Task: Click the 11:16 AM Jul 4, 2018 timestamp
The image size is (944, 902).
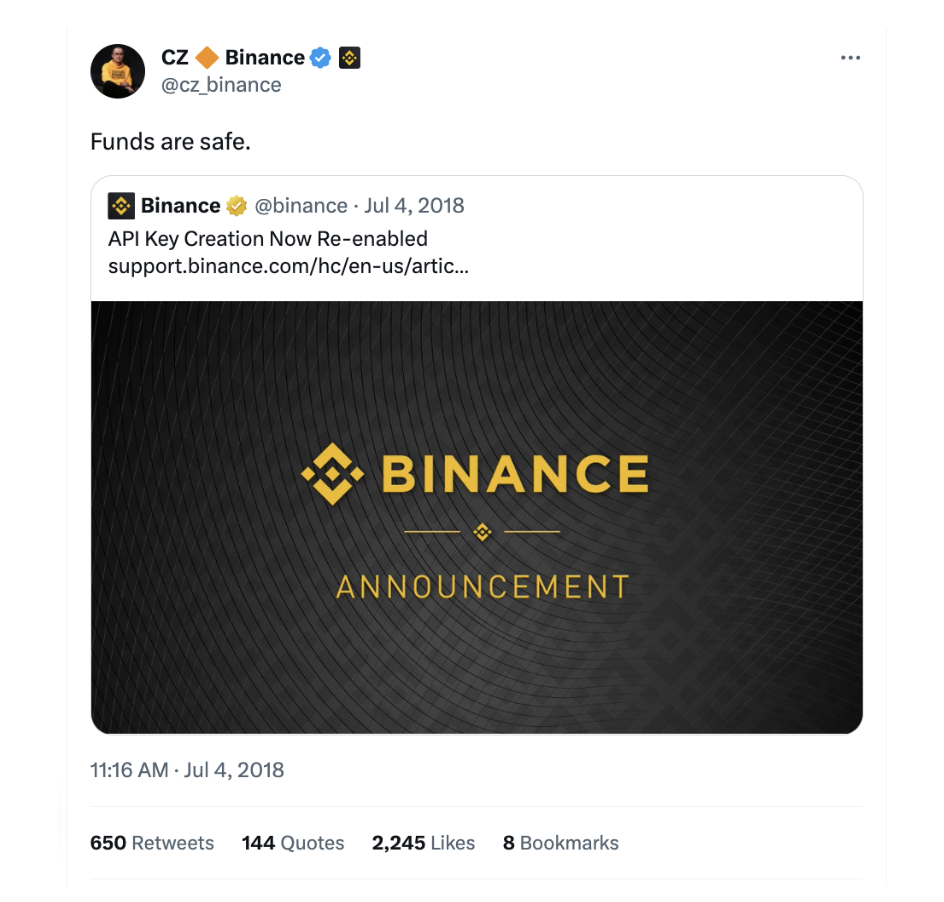Action: coord(187,770)
